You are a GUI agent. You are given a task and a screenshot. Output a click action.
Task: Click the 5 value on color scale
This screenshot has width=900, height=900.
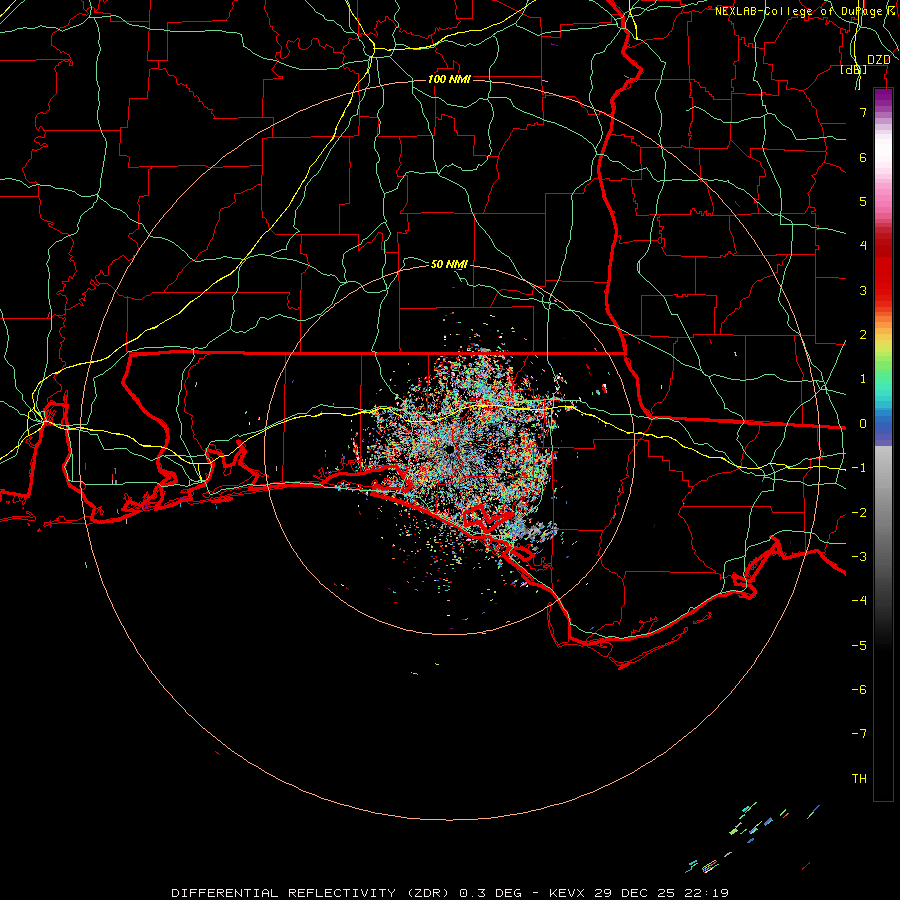pos(863,201)
